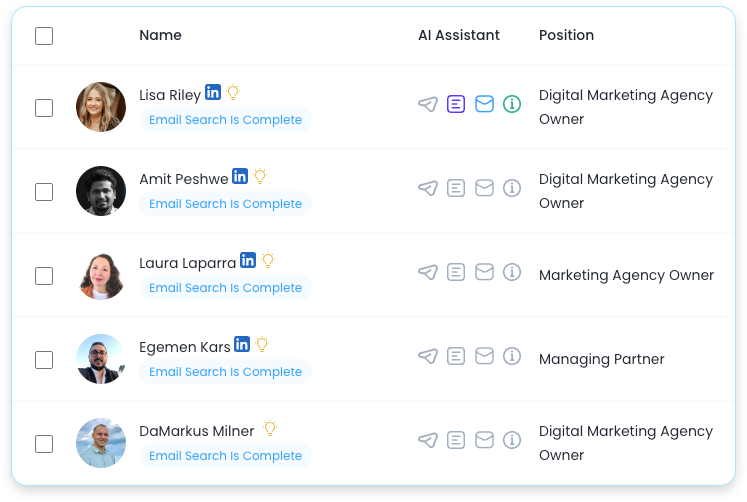Open Laura Laparra's LinkedIn profile icon
The height and width of the screenshot is (502, 747).
point(248,260)
